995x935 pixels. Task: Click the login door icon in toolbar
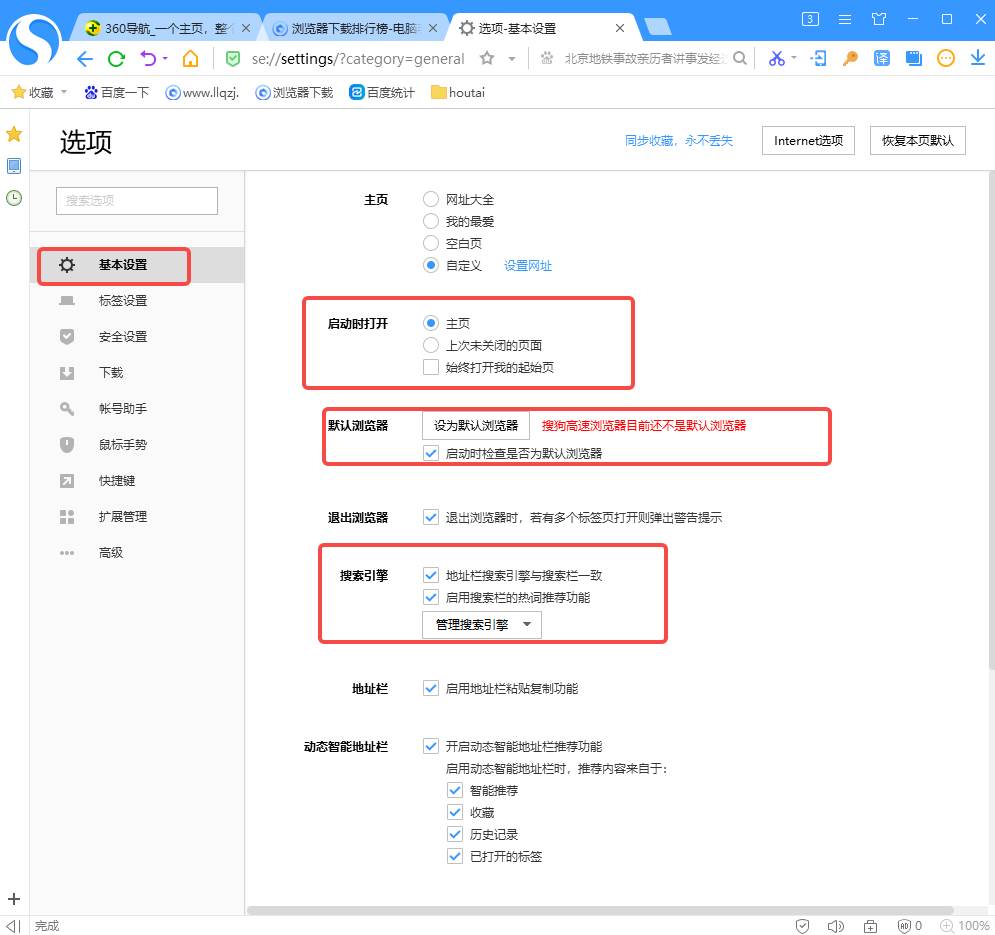pyautogui.click(x=818, y=58)
